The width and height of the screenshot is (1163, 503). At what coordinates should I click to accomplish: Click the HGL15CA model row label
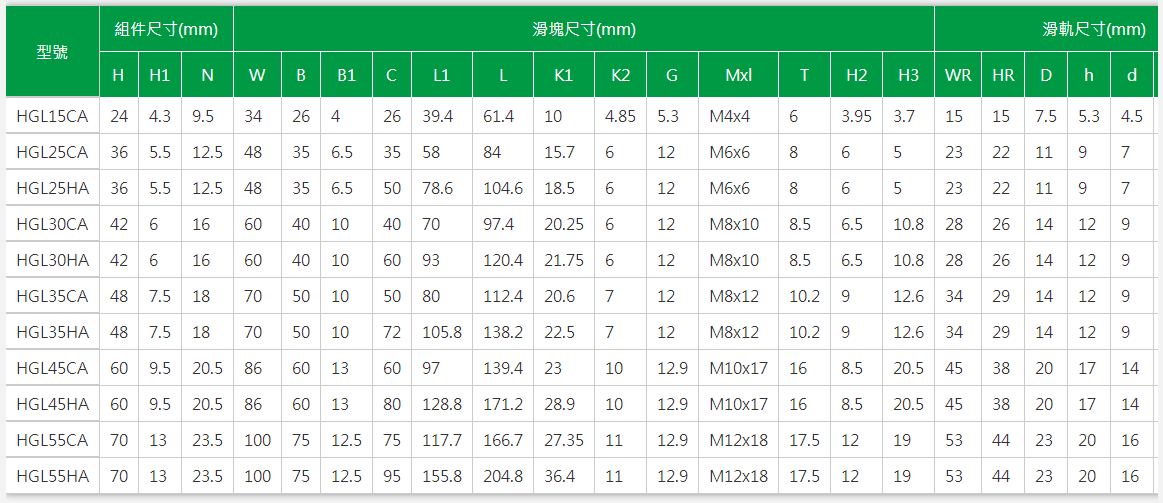[52, 116]
